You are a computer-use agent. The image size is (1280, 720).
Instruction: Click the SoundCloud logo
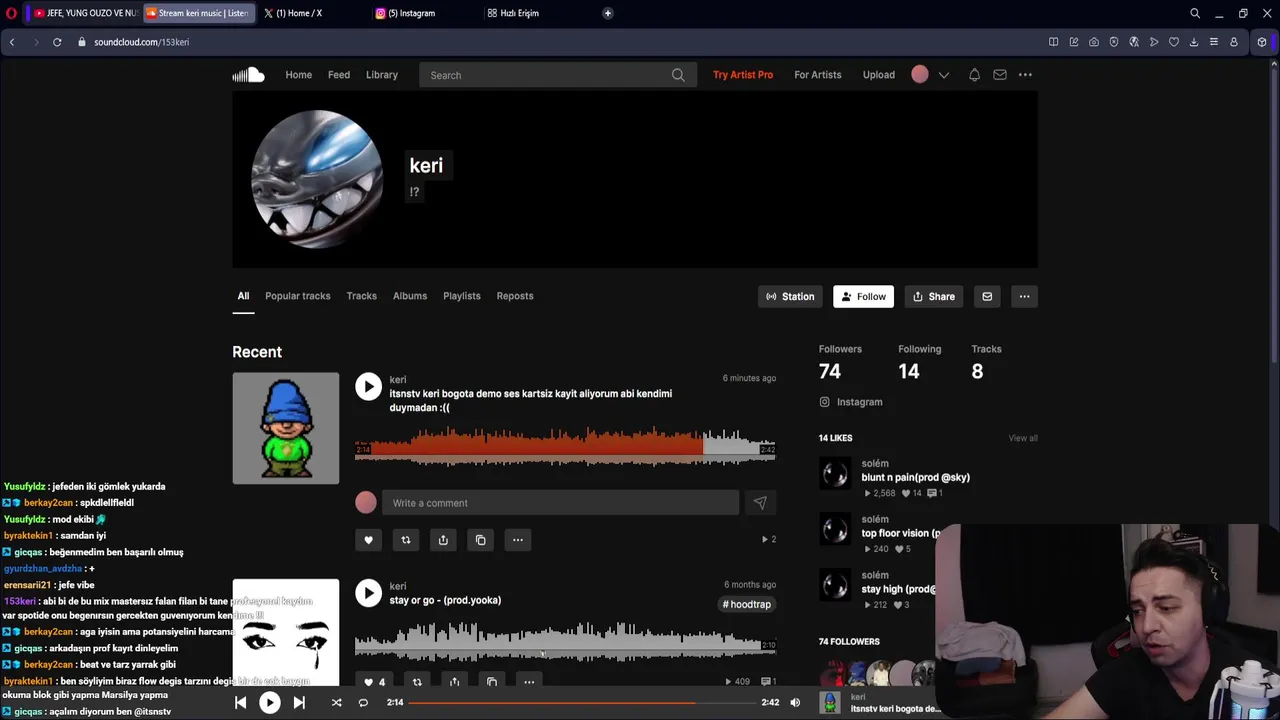(248, 75)
